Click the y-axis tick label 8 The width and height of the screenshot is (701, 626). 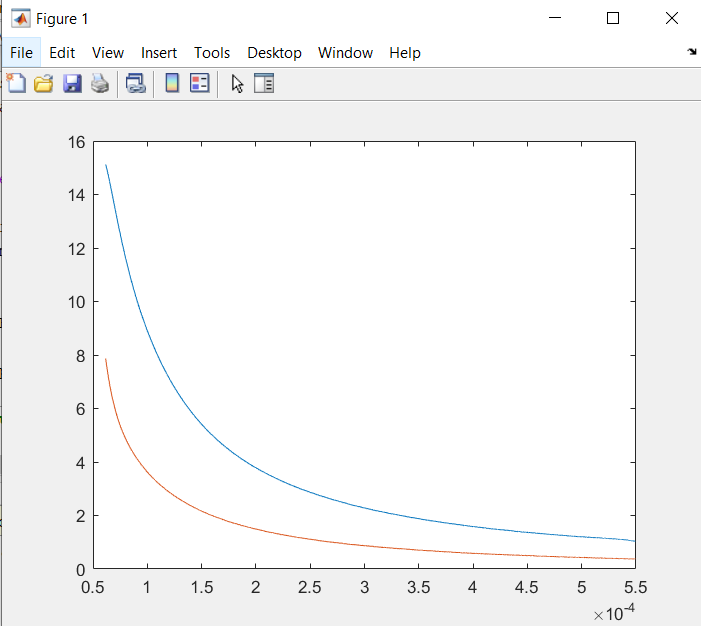point(80,356)
